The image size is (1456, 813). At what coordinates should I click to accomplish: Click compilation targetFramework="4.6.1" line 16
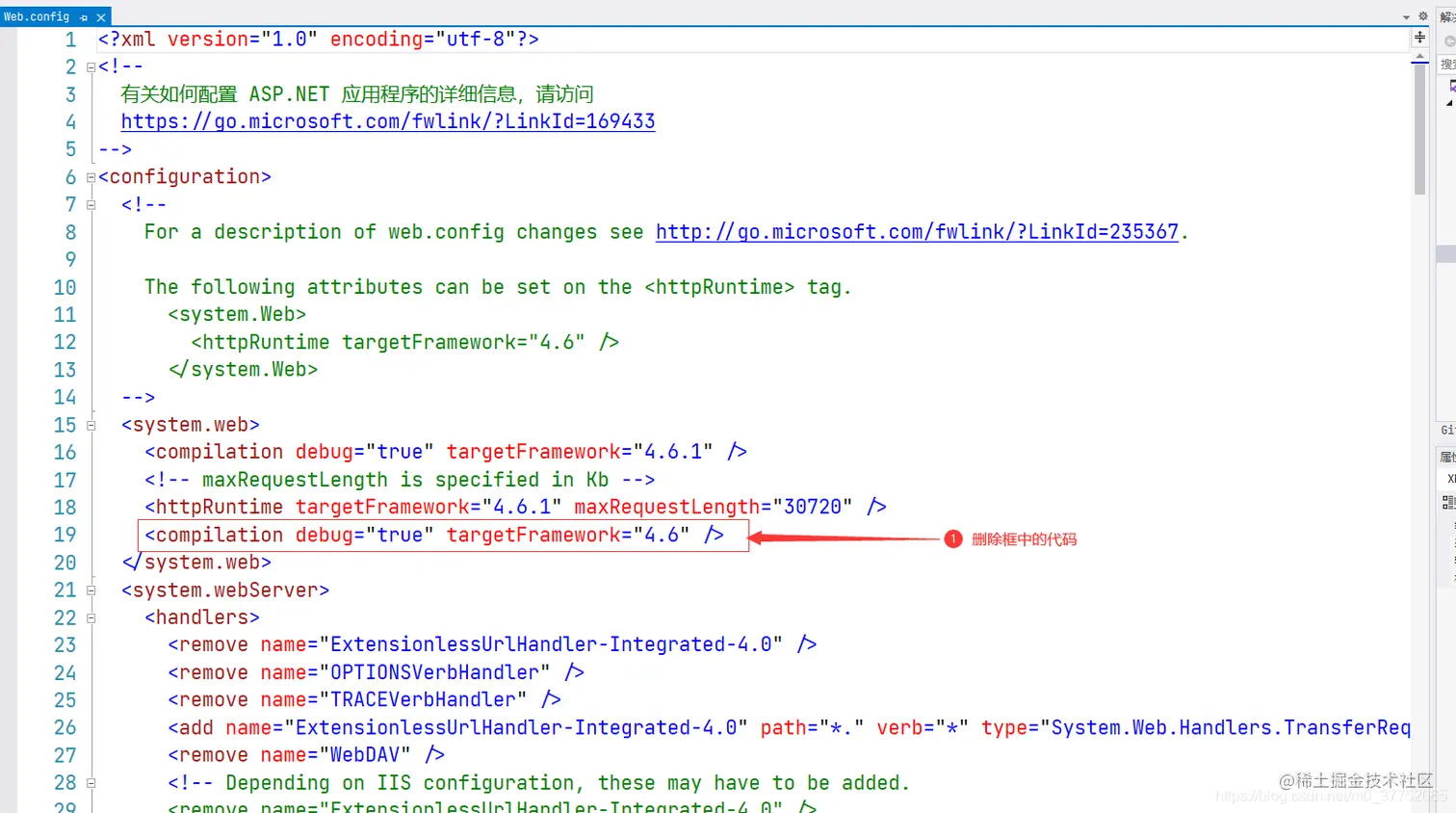446,452
